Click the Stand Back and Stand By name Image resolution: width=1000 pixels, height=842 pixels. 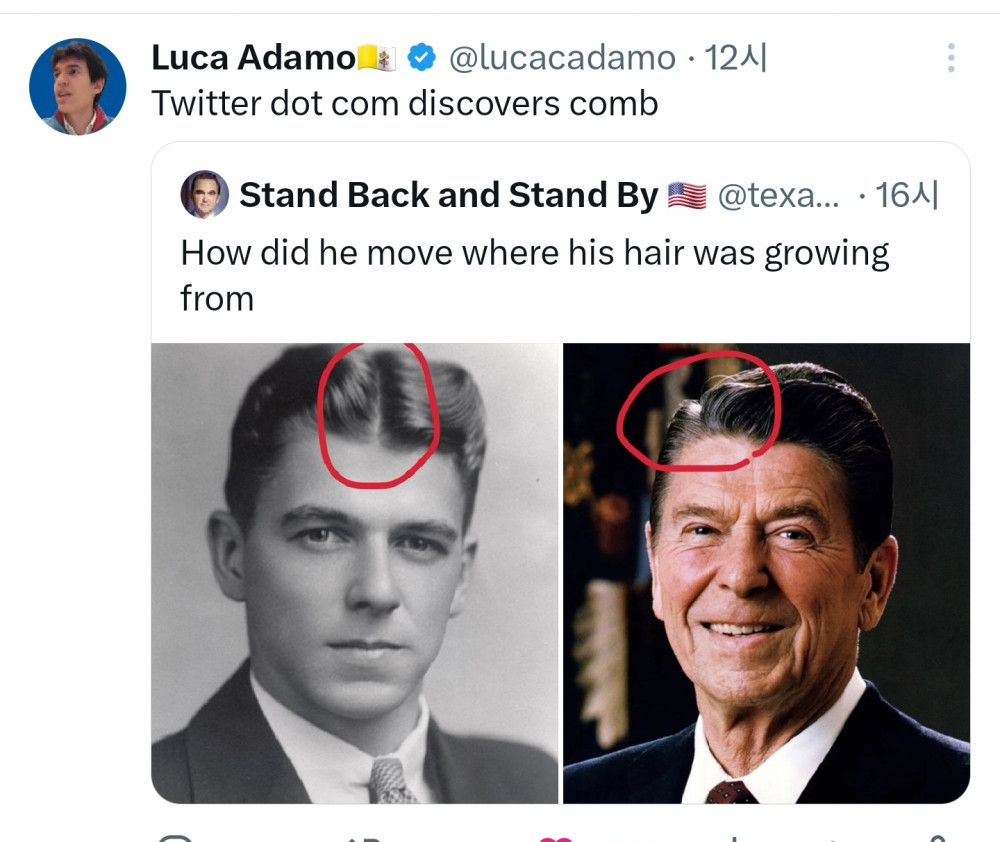tap(448, 196)
